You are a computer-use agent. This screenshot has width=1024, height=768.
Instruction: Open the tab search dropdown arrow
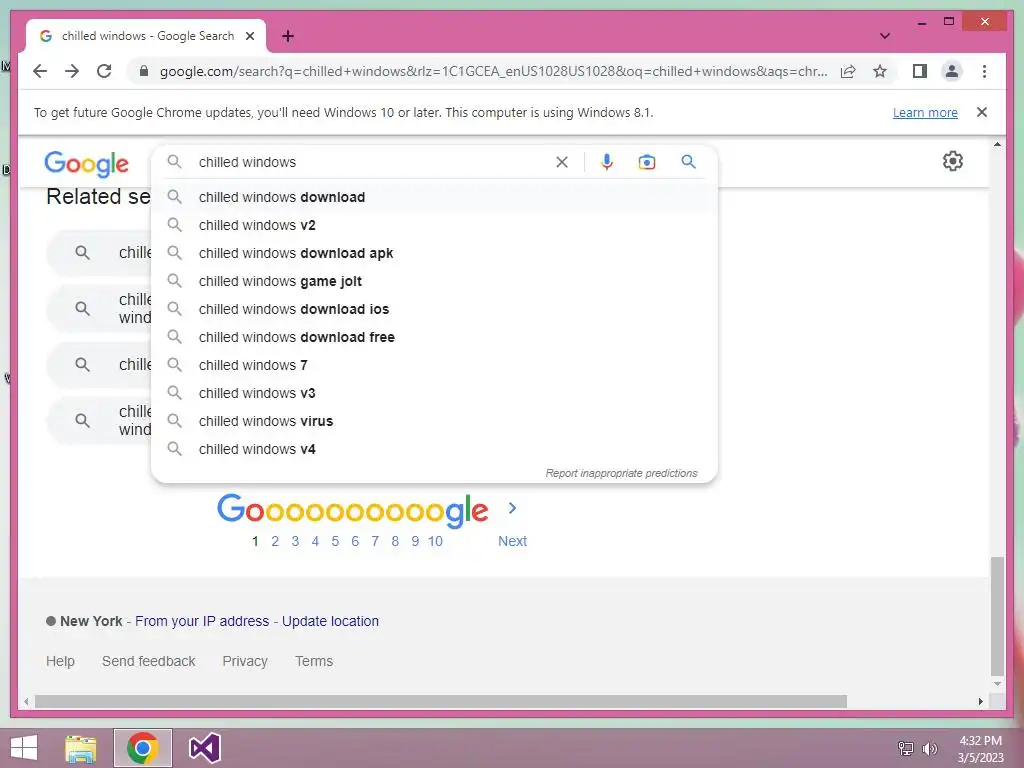884,36
